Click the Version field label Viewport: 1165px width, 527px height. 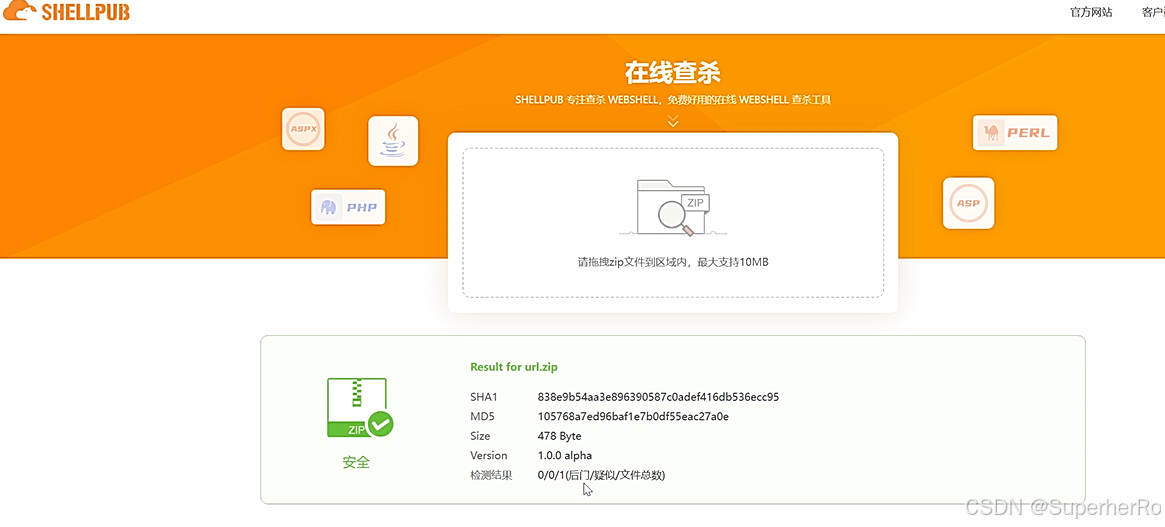(489, 455)
